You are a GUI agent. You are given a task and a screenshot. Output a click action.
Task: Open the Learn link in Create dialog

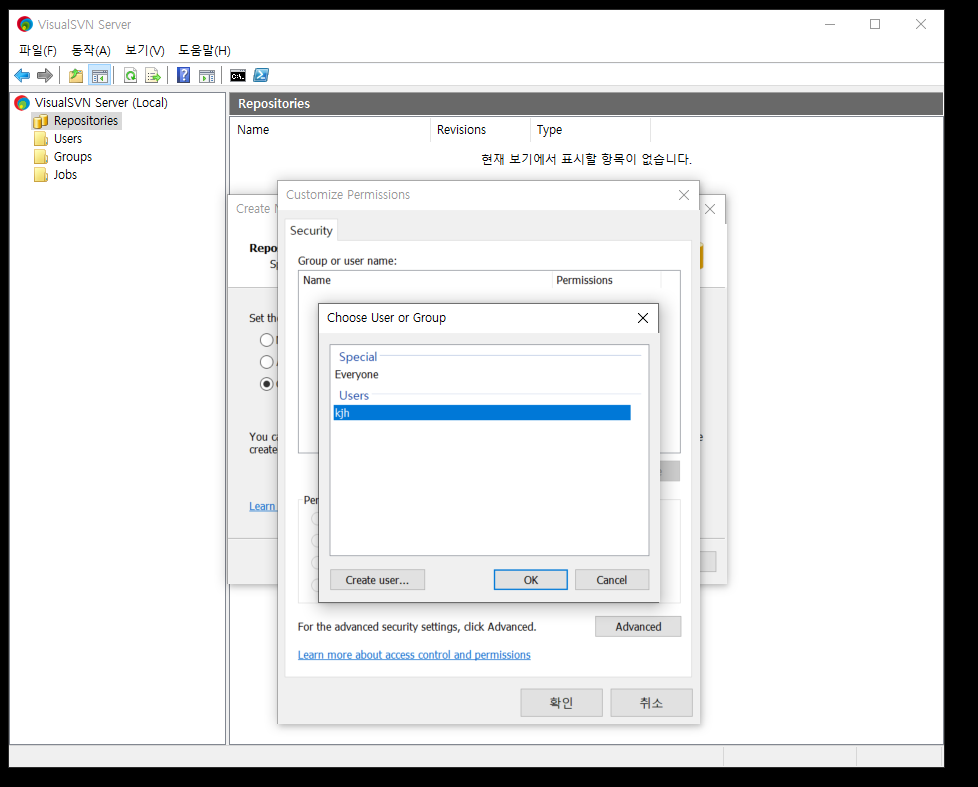263,506
